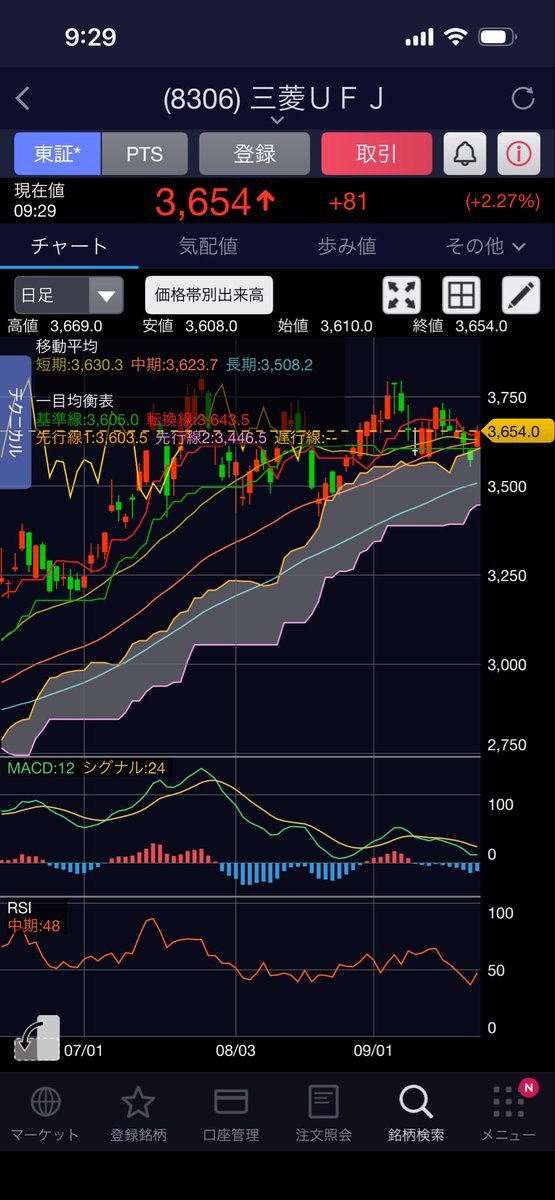Image resolution: width=555 pixels, height=1200 pixels.
Task: Open the テクニカル side tab
Action: (x=15, y=423)
